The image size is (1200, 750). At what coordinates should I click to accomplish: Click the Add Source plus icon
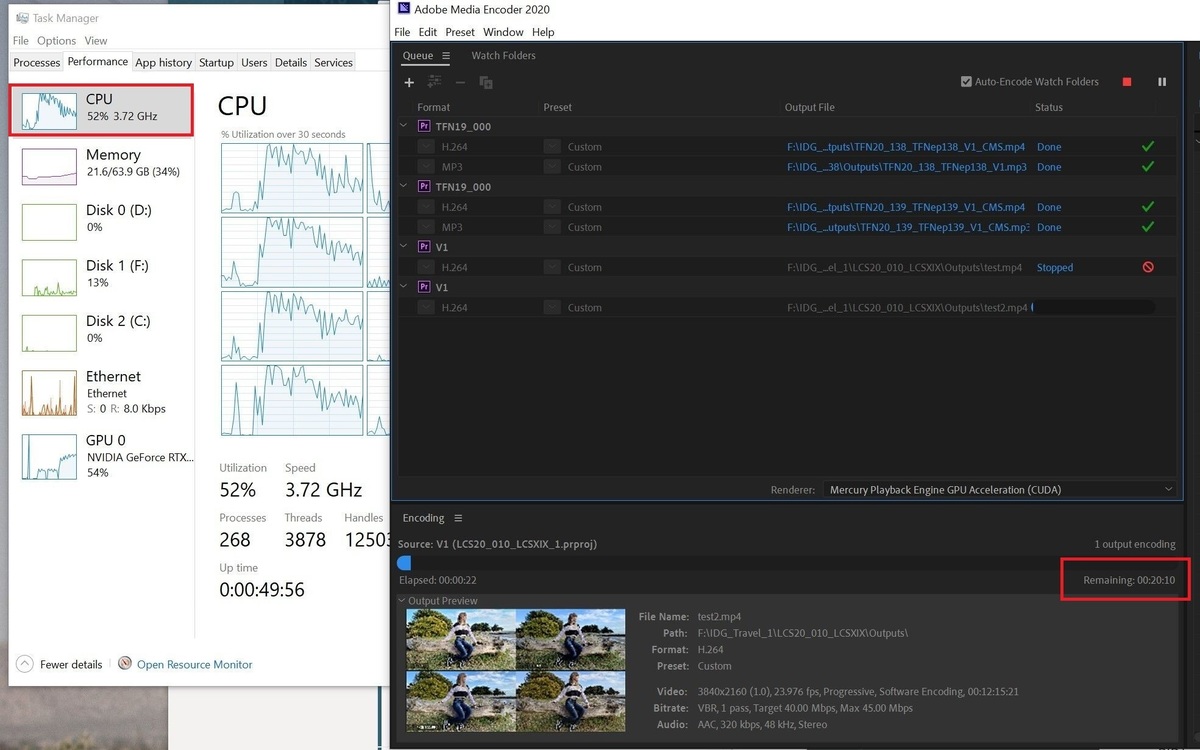tap(409, 82)
